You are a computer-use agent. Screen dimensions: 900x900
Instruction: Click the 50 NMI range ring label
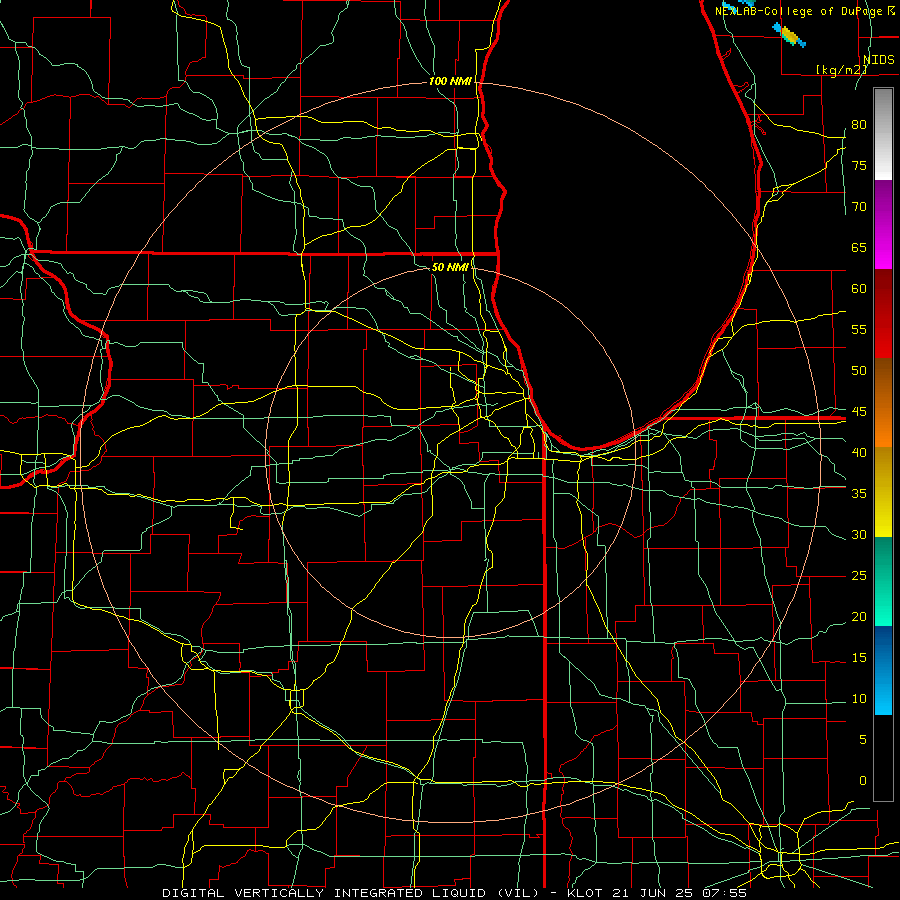coord(451,267)
